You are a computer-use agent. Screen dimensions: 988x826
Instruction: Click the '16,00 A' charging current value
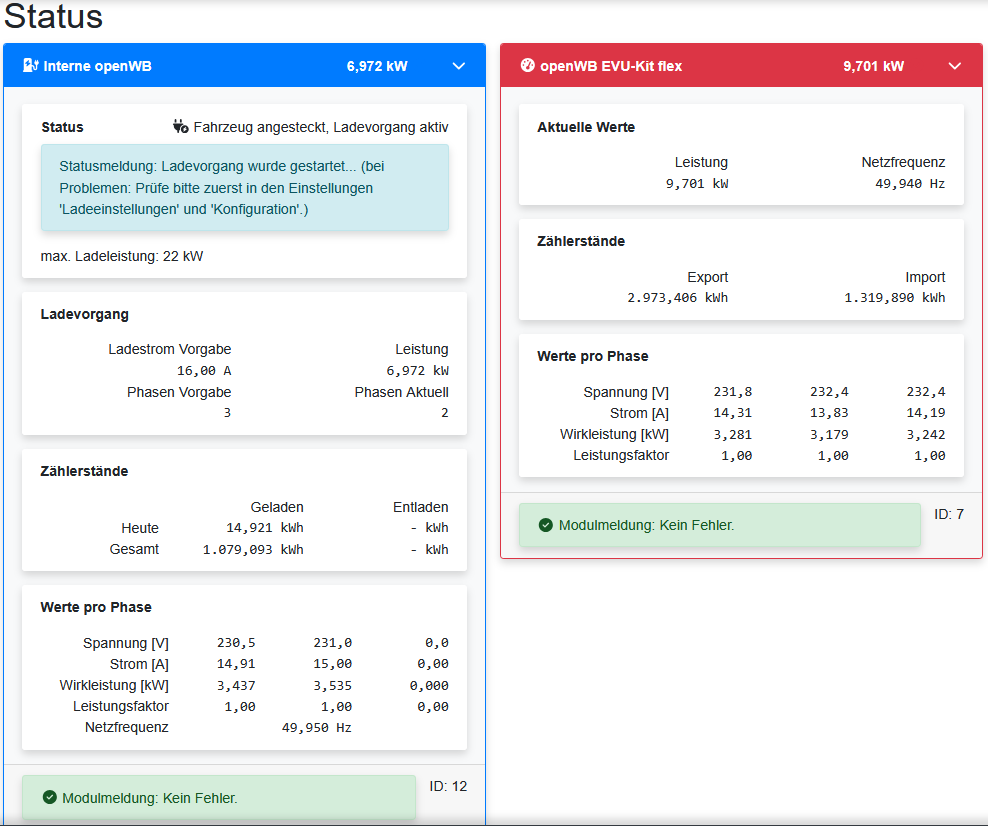(204, 370)
